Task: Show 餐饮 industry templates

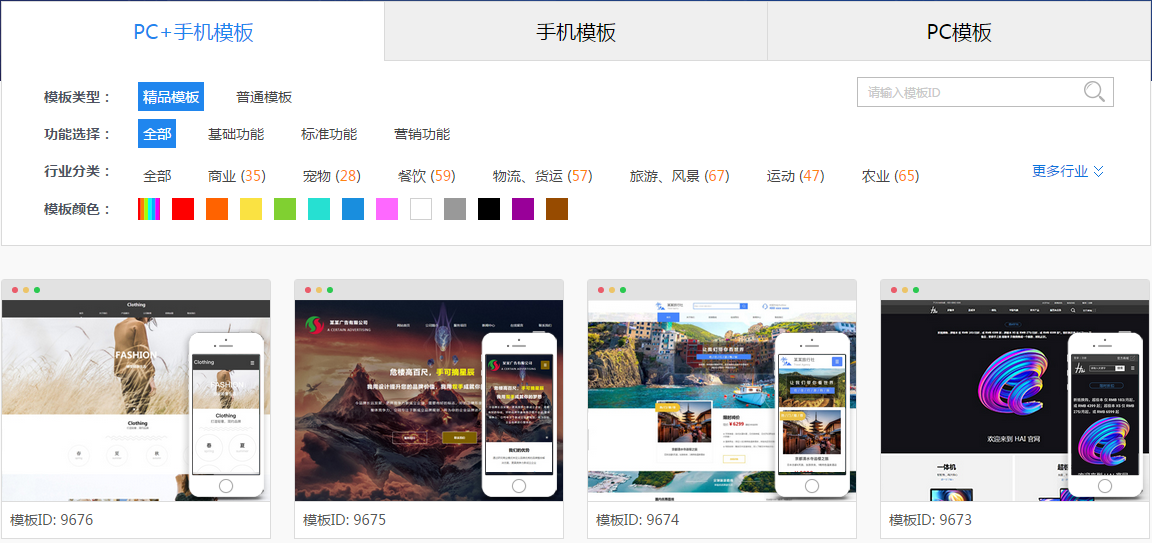Action: coord(426,176)
